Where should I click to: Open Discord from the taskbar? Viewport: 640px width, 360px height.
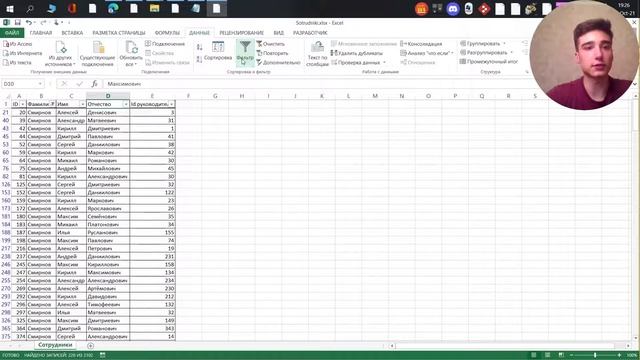coord(453,9)
